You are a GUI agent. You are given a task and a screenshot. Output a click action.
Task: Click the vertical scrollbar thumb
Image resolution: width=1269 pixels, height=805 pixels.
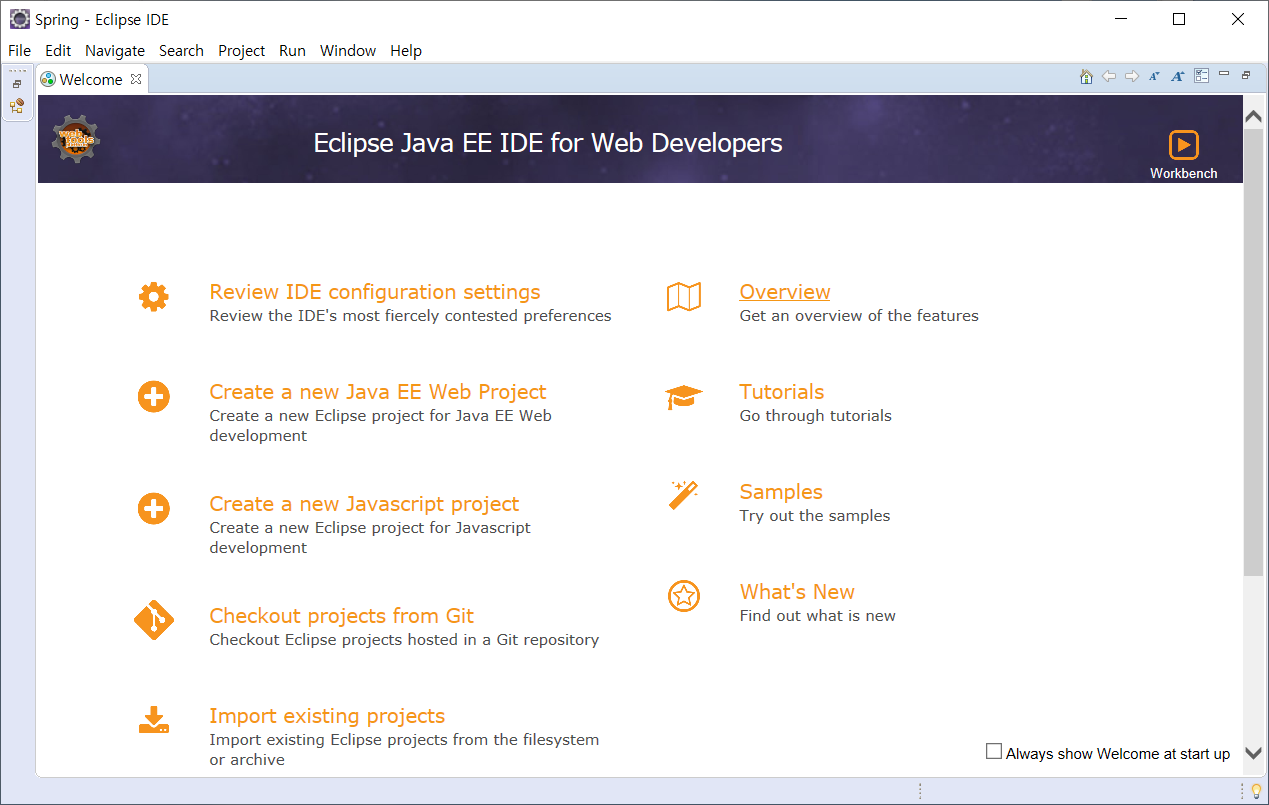[x=1253, y=352]
